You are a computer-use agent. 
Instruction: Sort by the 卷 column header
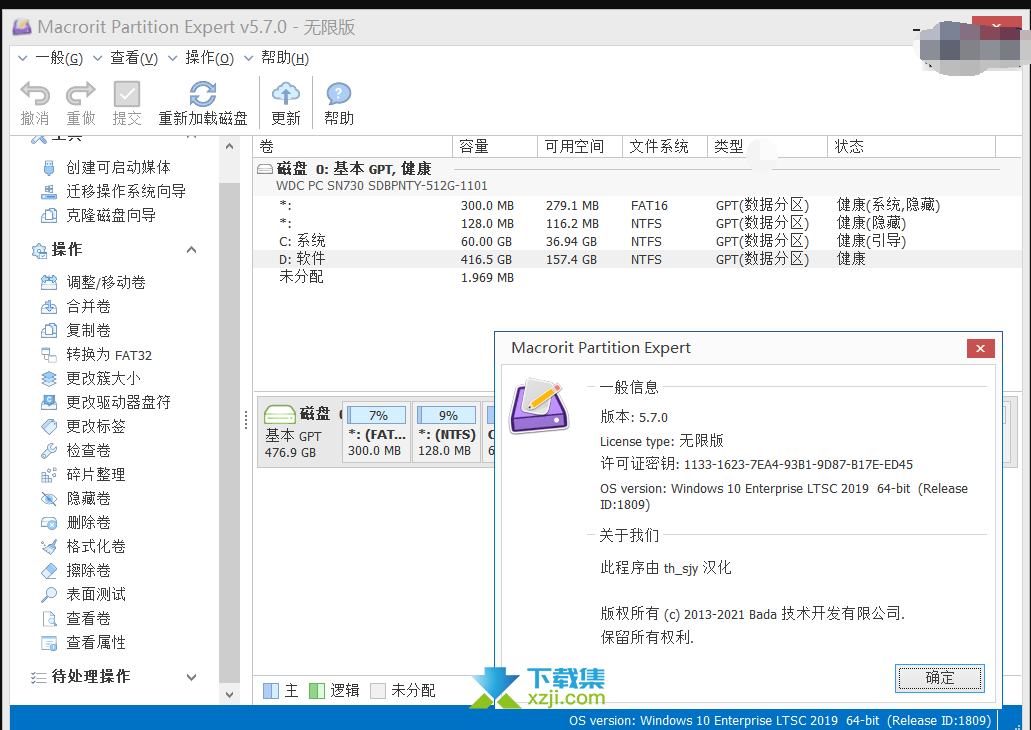(352, 147)
